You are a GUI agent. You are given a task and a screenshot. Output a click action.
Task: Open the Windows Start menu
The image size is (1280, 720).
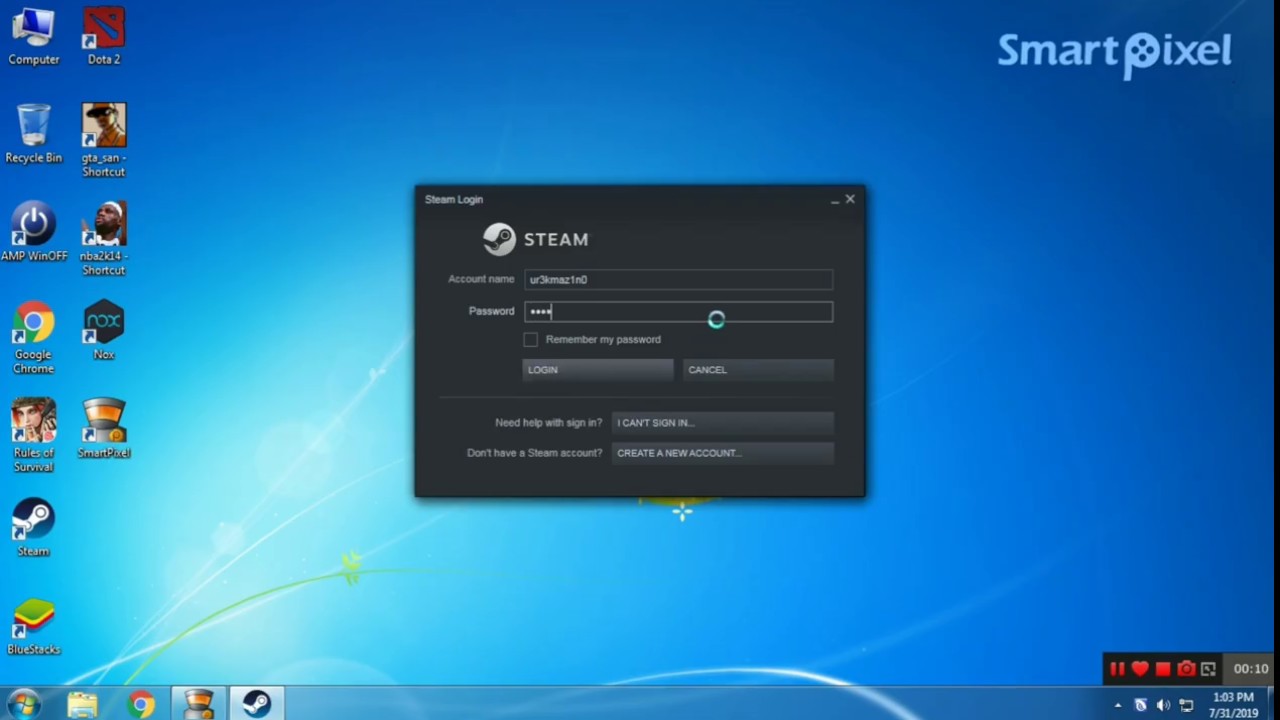click(x=24, y=703)
